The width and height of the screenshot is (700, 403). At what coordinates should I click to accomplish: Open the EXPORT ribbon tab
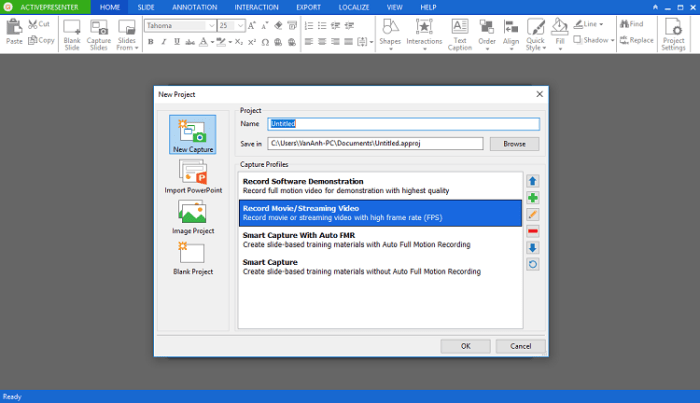[308, 7]
